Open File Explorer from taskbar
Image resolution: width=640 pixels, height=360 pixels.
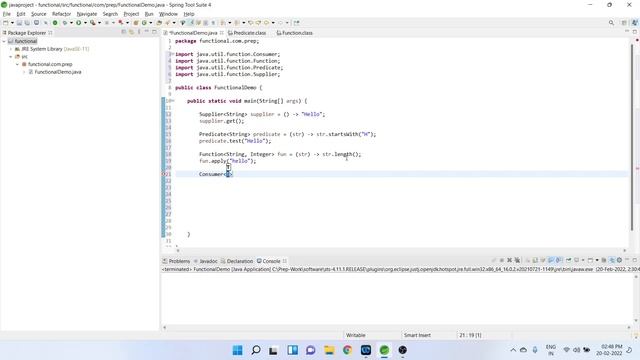329,350
